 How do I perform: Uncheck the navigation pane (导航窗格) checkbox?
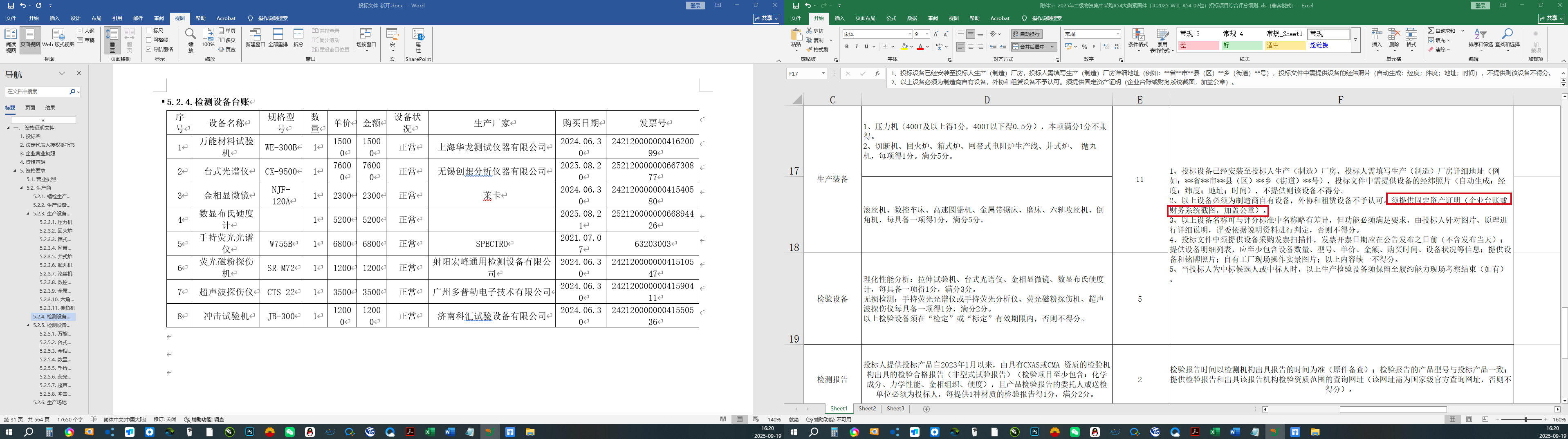coord(159,49)
